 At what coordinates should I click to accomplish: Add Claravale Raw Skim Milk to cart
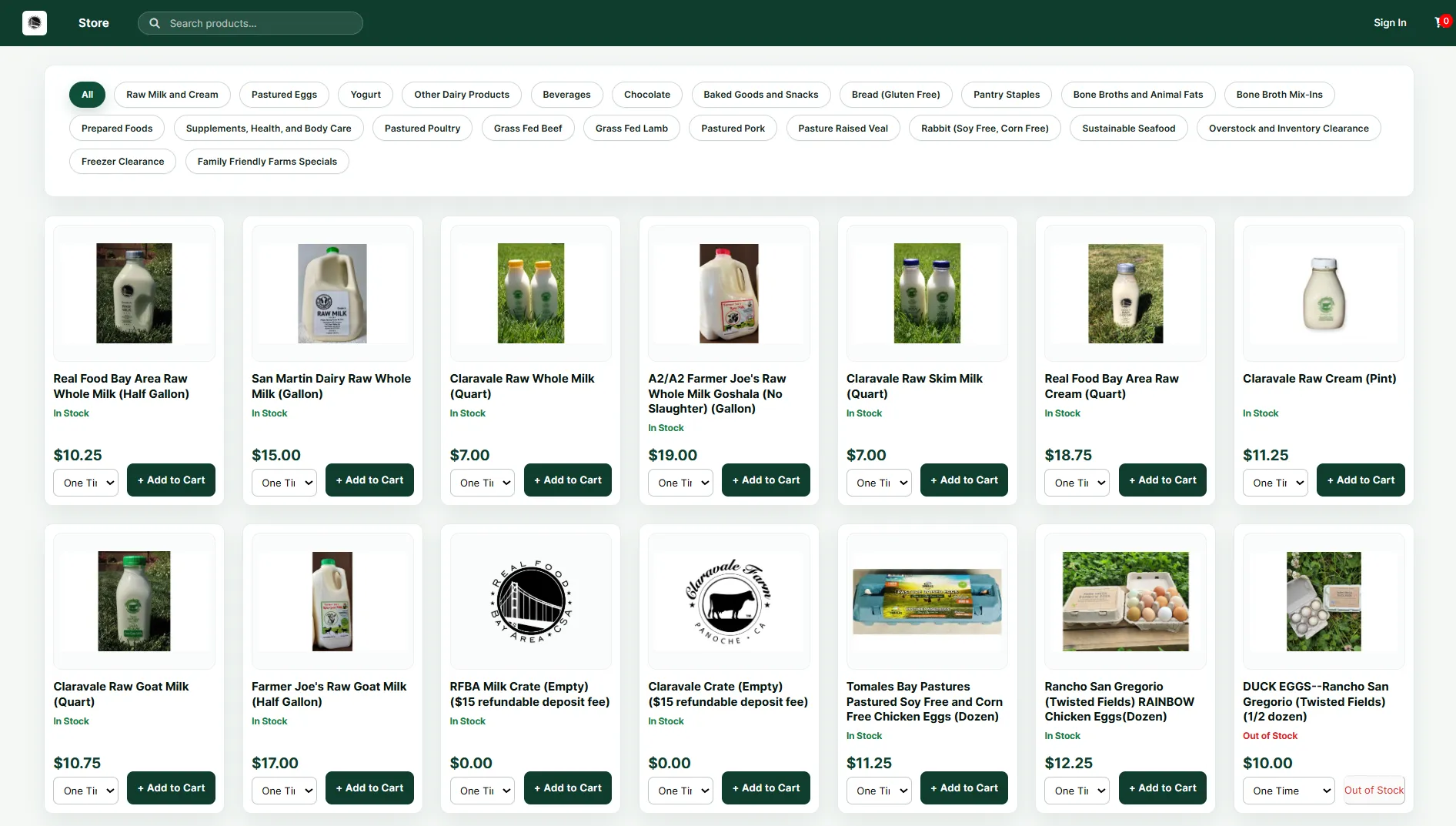[x=964, y=480]
